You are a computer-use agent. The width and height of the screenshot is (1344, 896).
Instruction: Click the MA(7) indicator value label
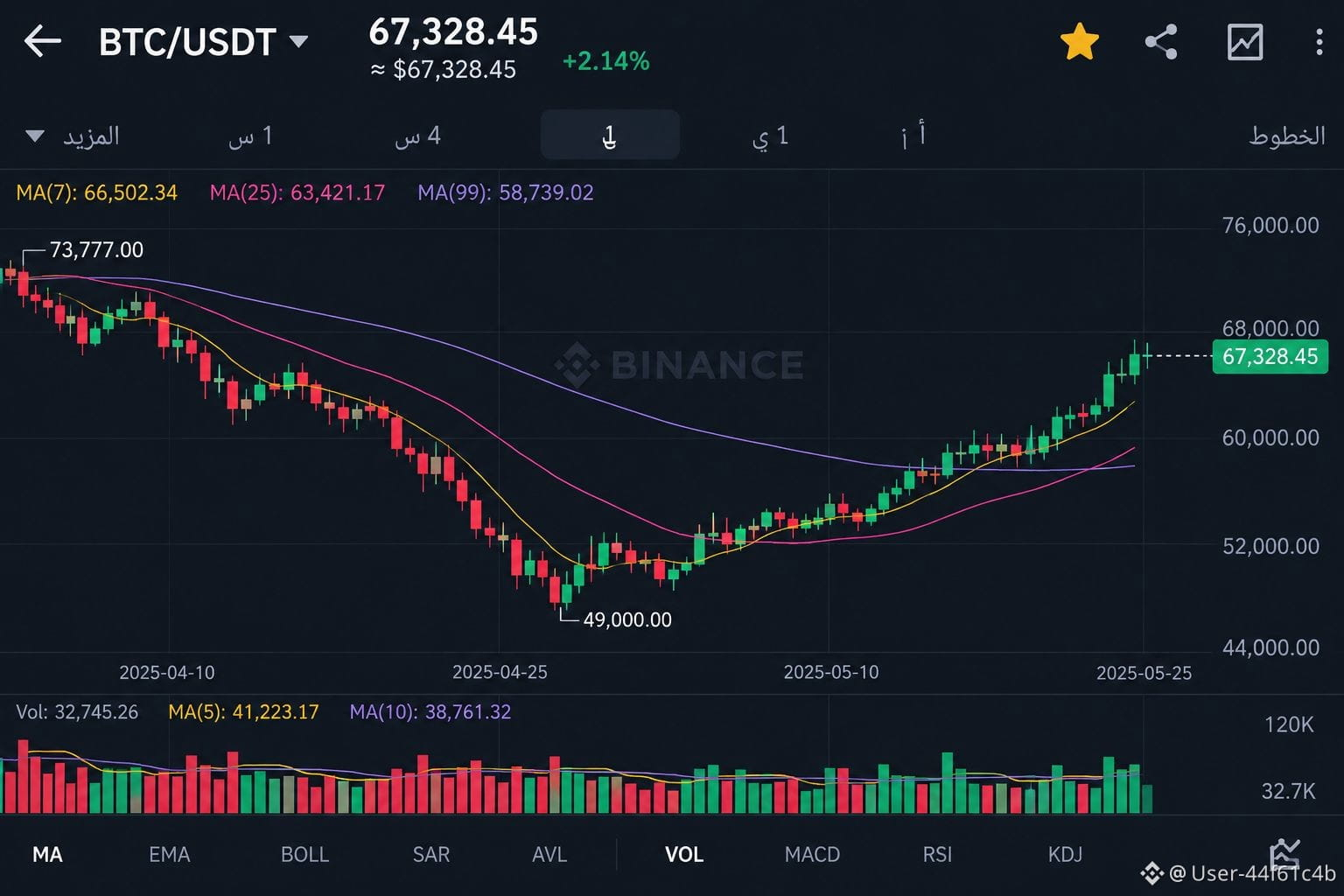pos(96,192)
